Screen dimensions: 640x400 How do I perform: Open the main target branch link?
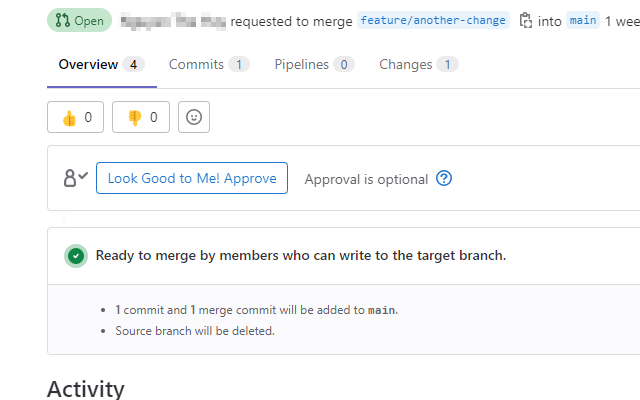click(x=583, y=20)
